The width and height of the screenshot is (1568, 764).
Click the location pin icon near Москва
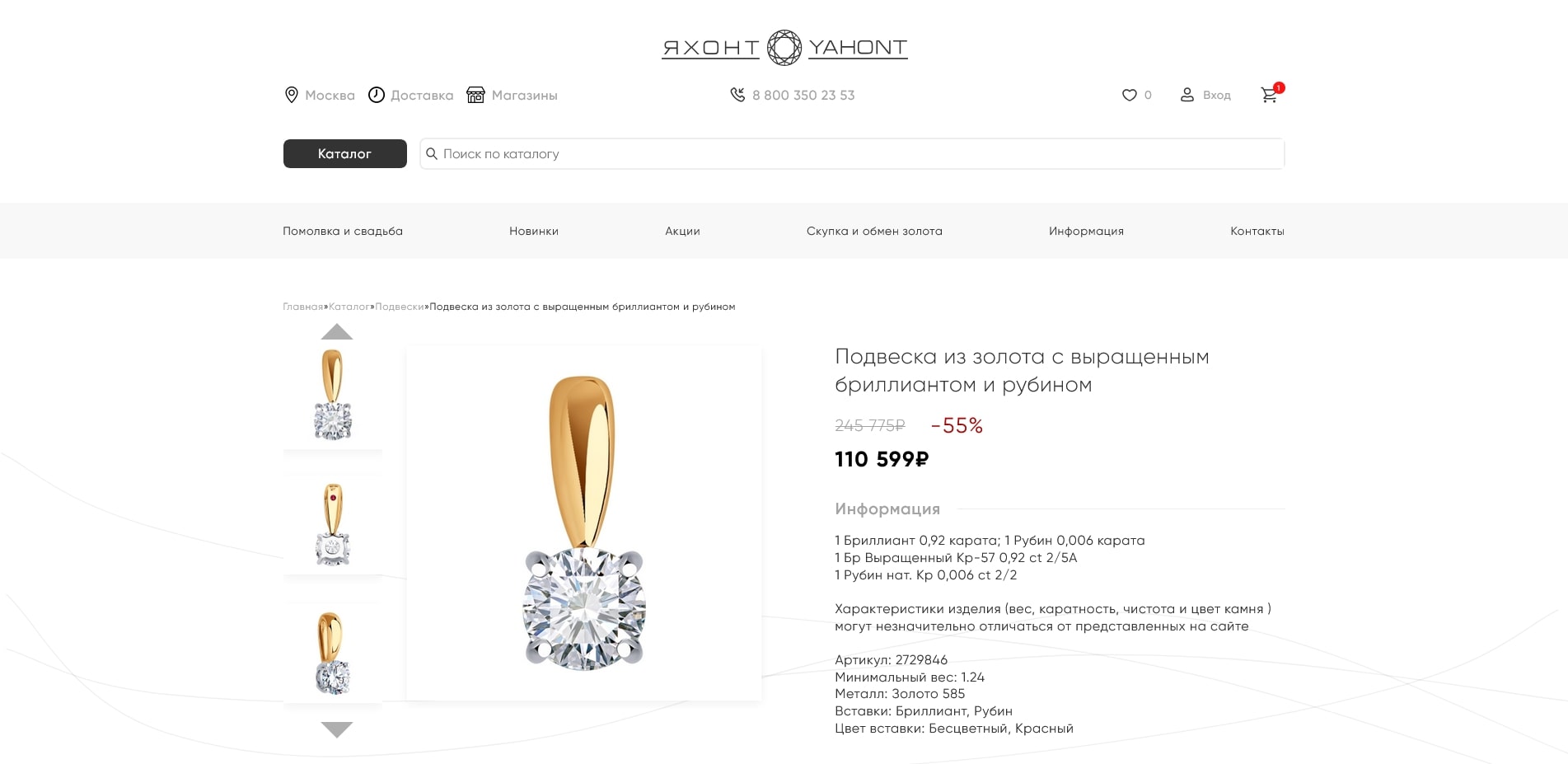pos(290,95)
